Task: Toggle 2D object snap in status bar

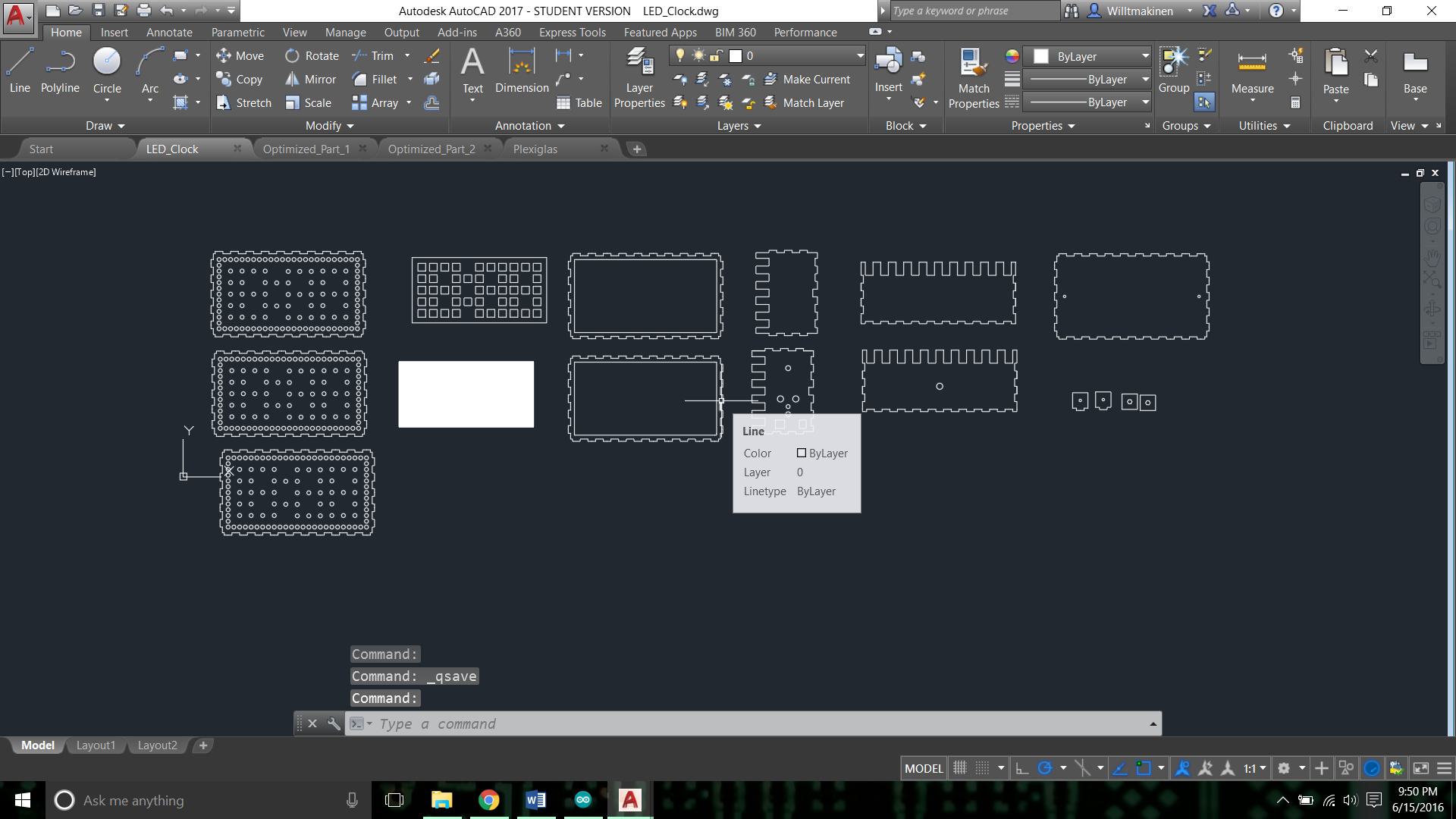Action: tap(1143, 768)
